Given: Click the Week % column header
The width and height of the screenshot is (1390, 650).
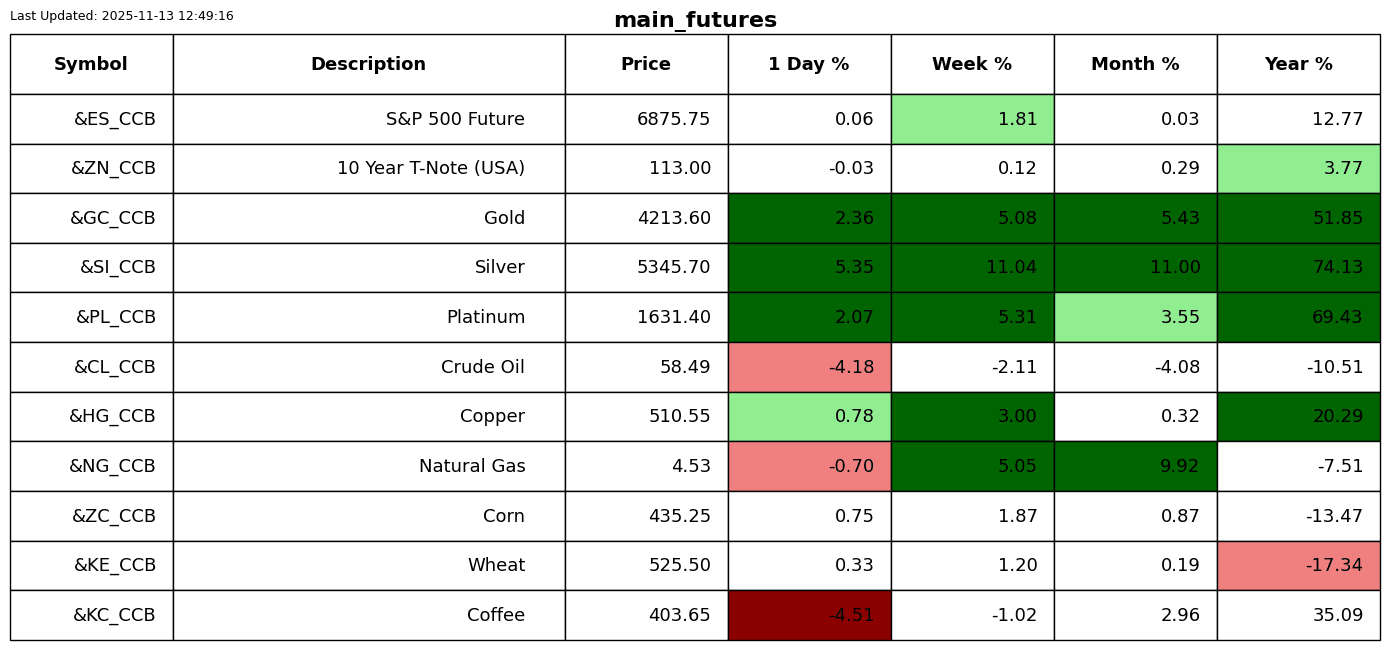Looking at the screenshot, I should (x=972, y=64).
